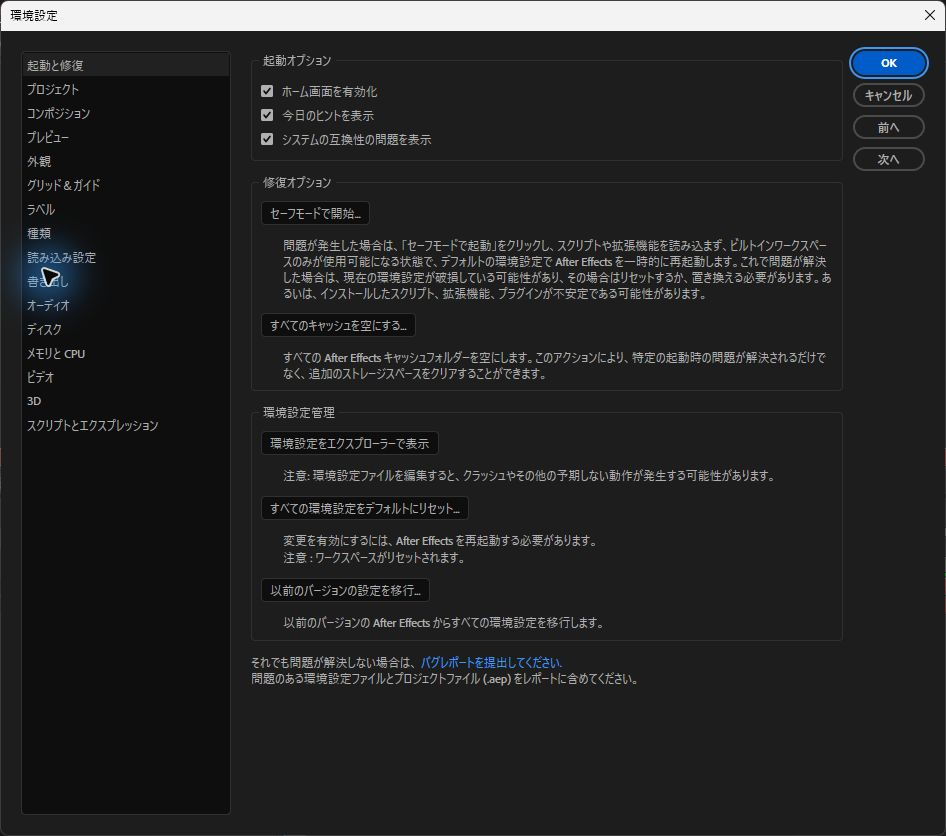Select 読み込み設定 in the sidebar
Image resolution: width=946 pixels, height=836 pixels.
click(x=125, y=258)
